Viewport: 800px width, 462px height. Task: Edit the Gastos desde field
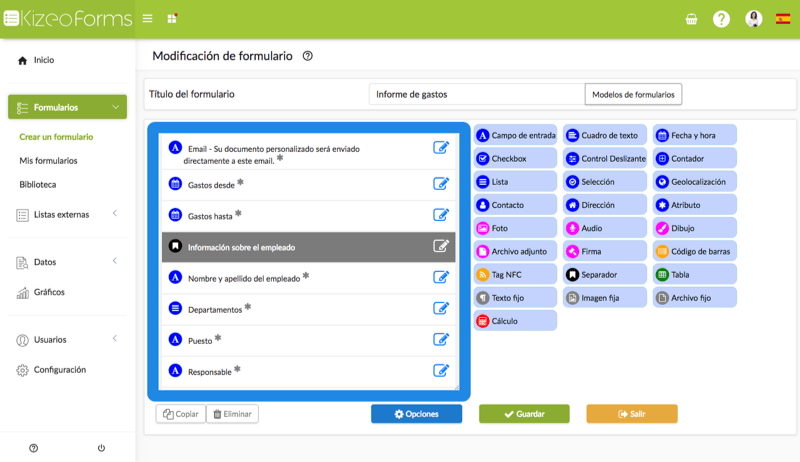441,184
